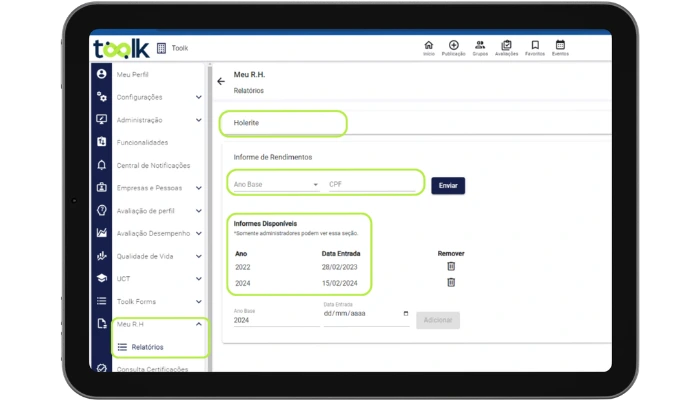700x400 pixels.
Task: Open the Início home icon
Action: [429, 45]
